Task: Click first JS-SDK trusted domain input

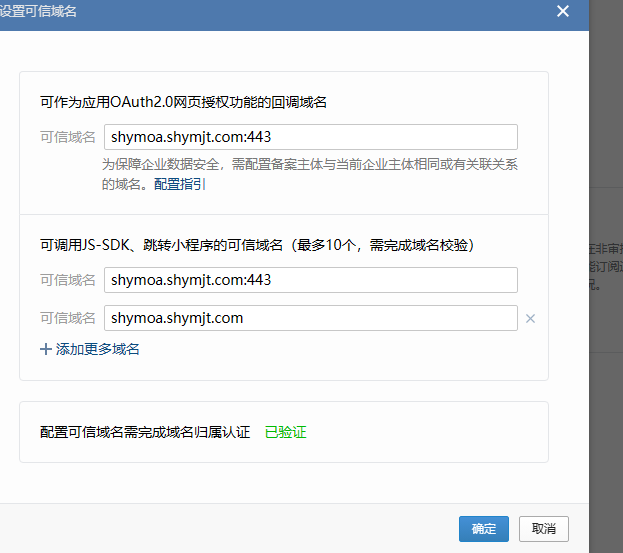Action: pyautogui.click(x=310, y=280)
